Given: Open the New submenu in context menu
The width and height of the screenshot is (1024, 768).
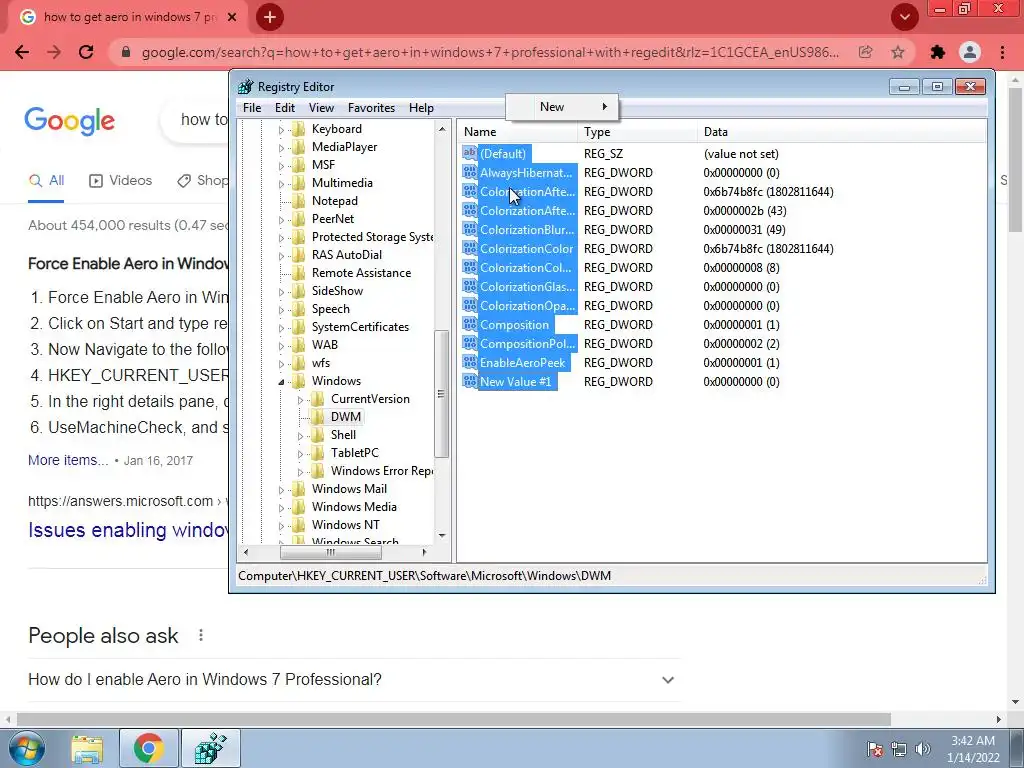Looking at the screenshot, I should tap(562, 107).
